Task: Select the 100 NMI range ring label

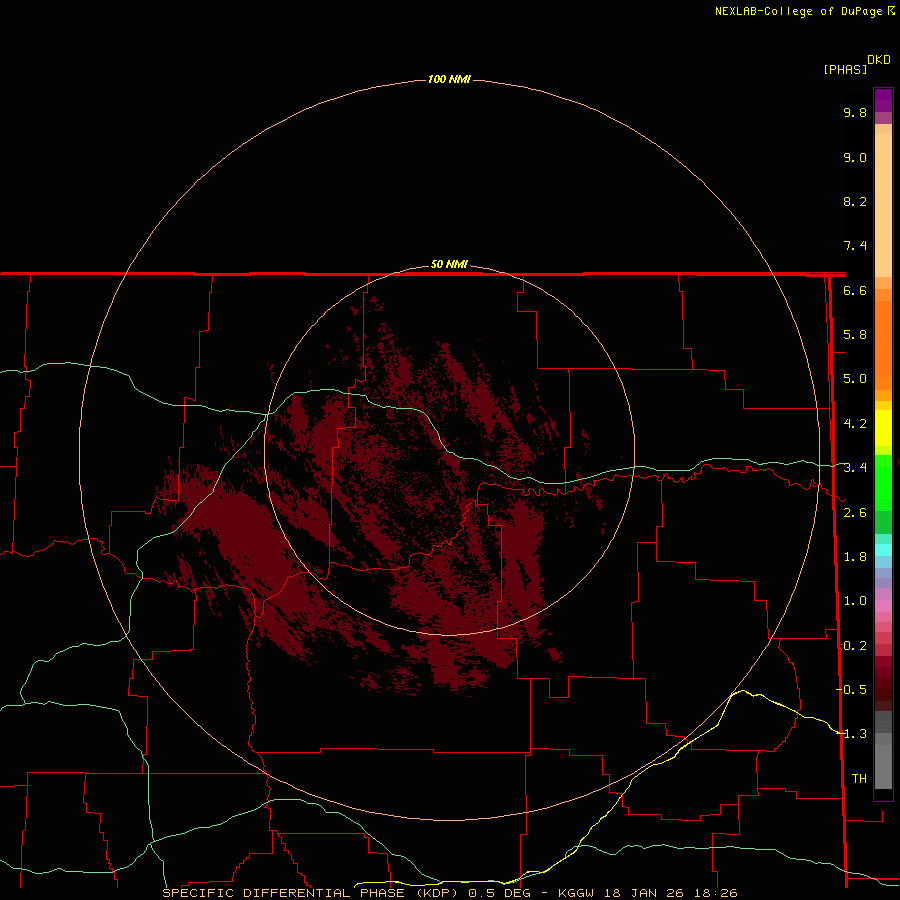Action: tap(449, 79)
